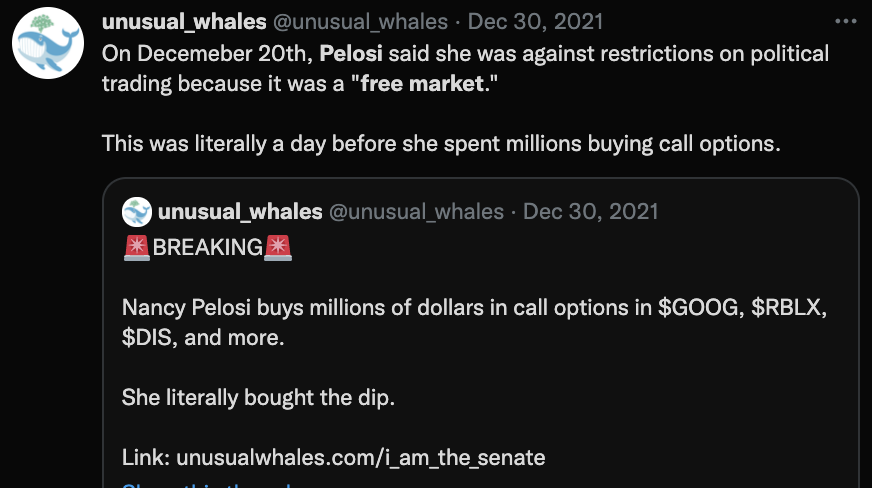Open the tweet's three-dot more options menu

[847, 23]
